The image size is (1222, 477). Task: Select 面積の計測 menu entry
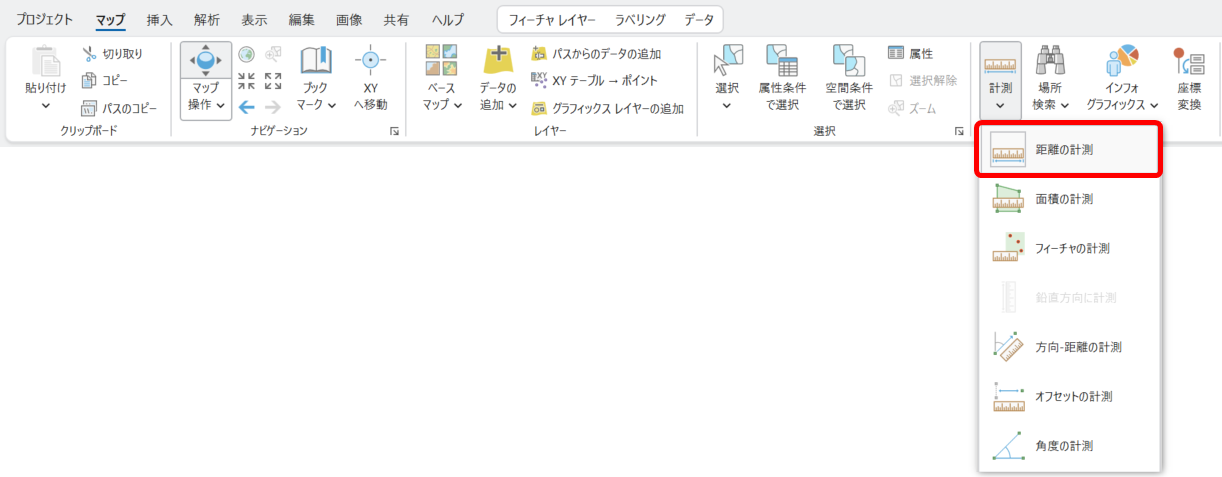pos(1067,199)
